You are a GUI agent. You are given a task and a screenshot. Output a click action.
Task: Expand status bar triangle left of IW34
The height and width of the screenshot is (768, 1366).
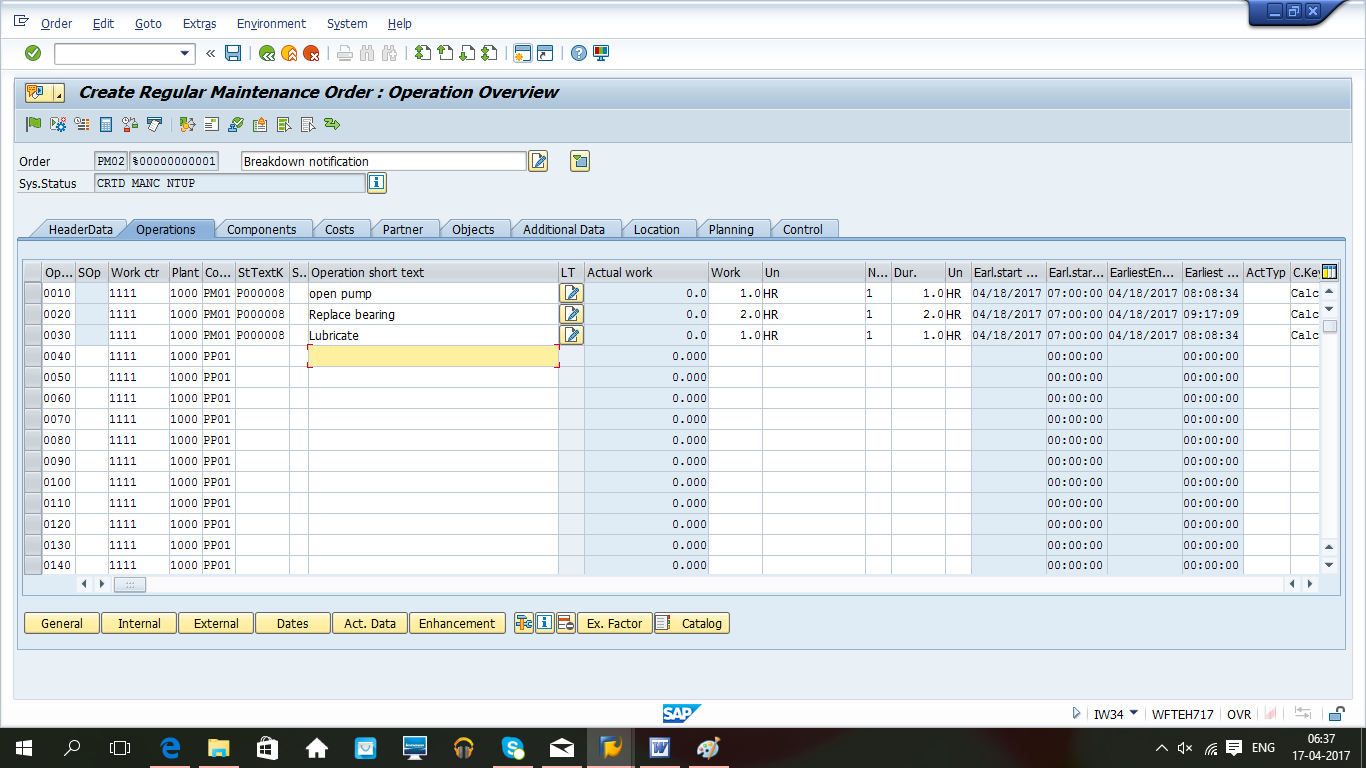[1076, 714]
